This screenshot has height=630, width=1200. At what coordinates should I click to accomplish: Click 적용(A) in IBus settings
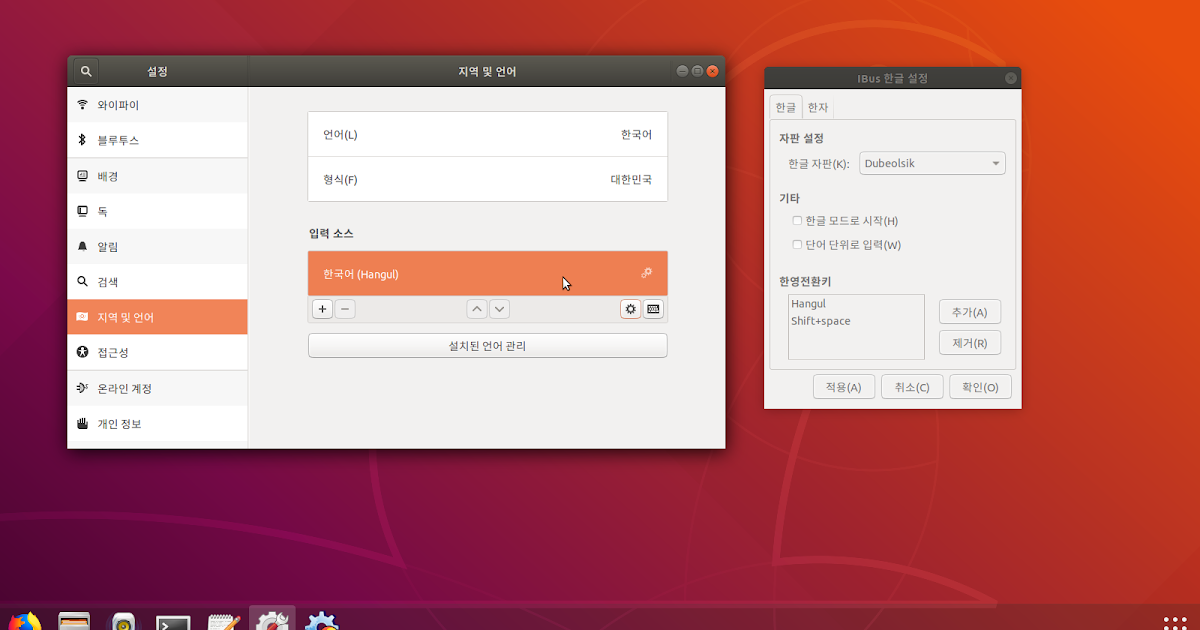844,387
